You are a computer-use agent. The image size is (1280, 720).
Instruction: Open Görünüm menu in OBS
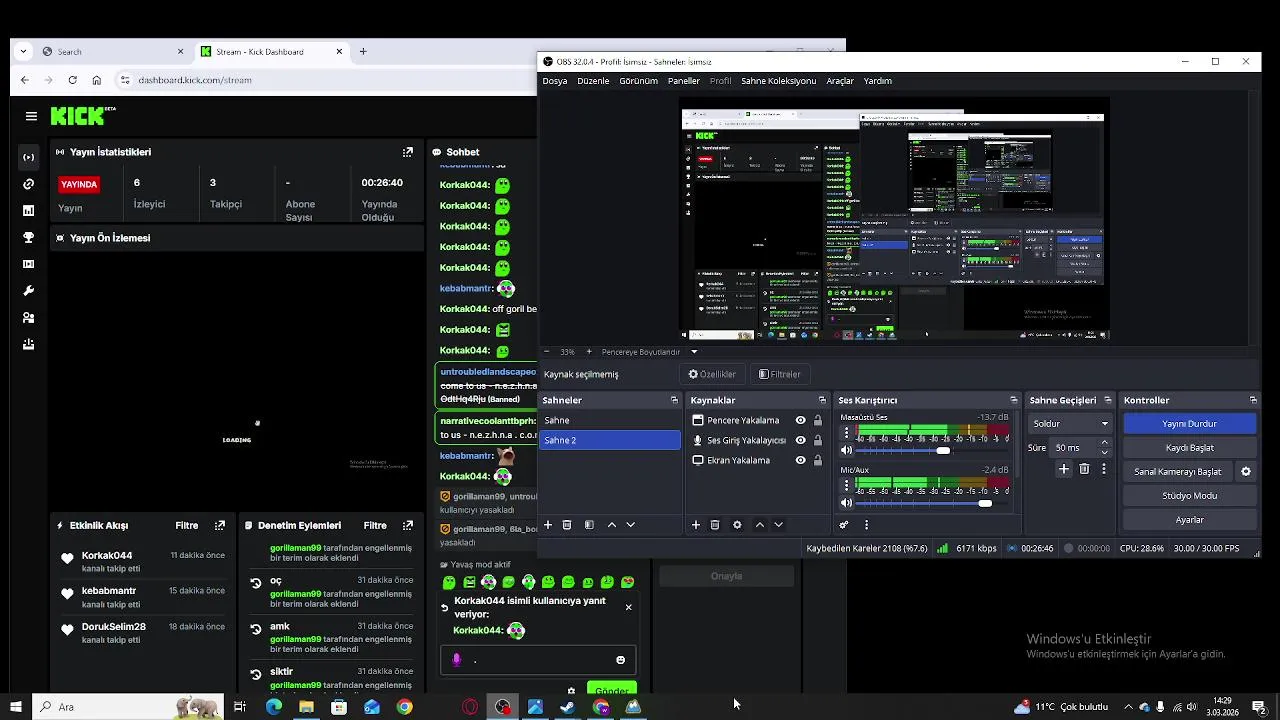click(638, 81)
